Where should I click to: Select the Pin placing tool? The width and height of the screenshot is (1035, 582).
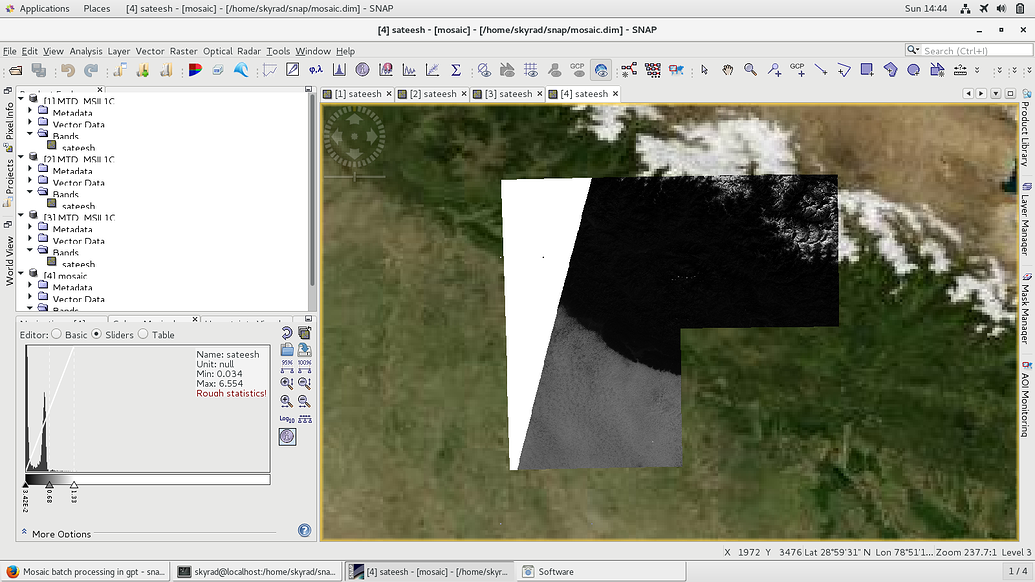[x=774, y=70]
